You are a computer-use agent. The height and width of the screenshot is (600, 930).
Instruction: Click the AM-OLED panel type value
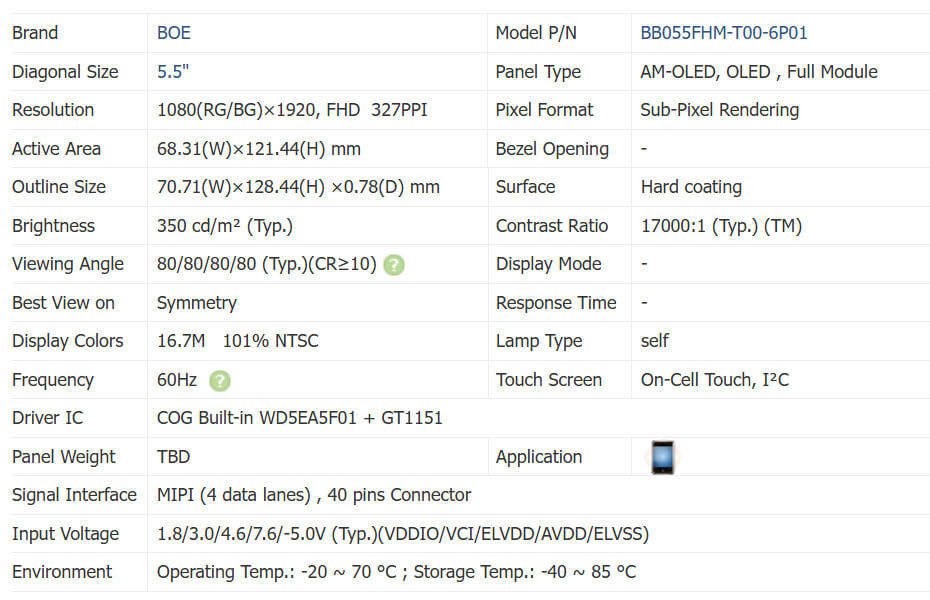[x=758, y=72]
